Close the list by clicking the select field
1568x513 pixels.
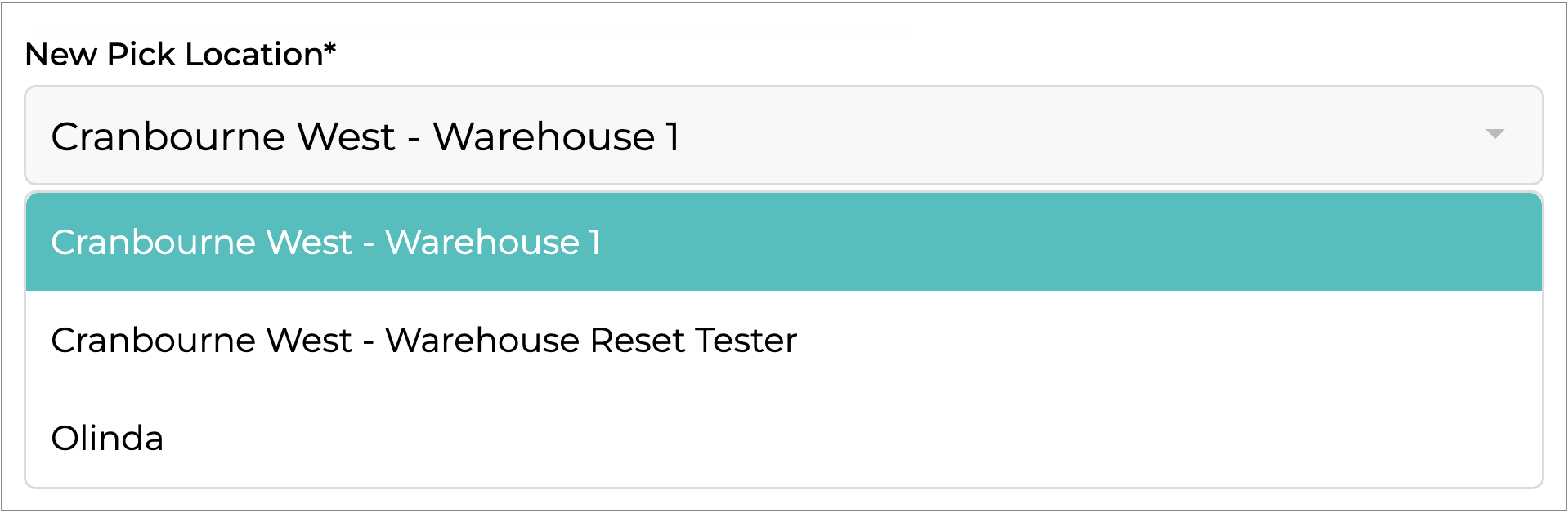coord(783,136)
